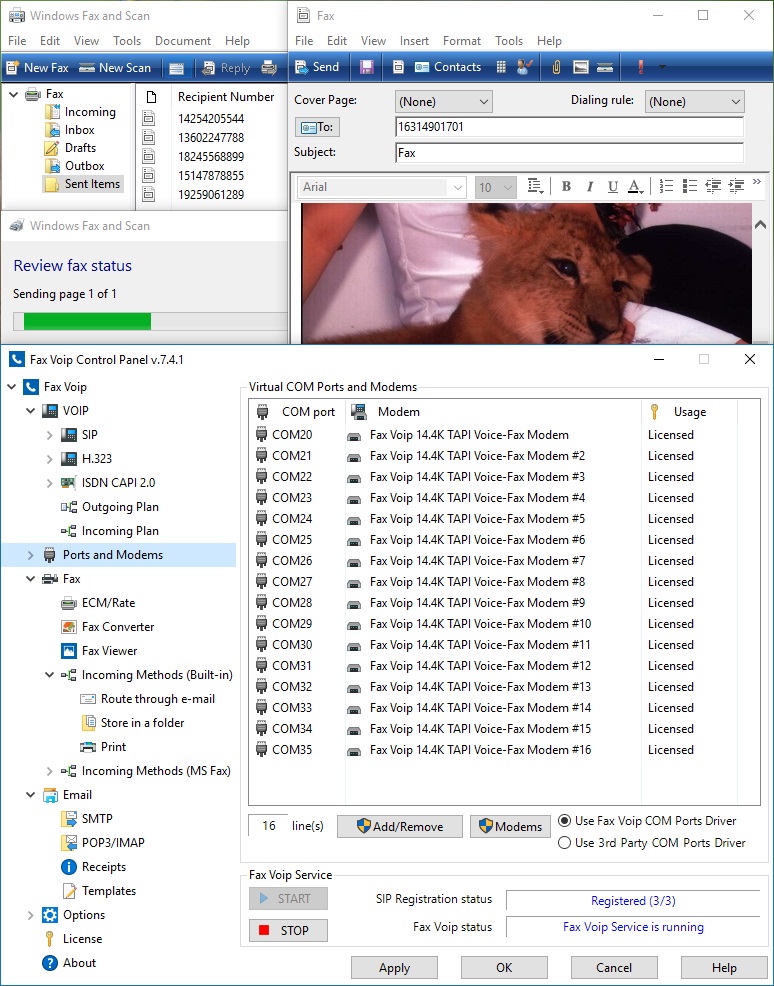The height and width of the screenshot is (986, 774).
Task: Toggle the preview pane icon beside New Scan
Action: (x=177, y=68)
